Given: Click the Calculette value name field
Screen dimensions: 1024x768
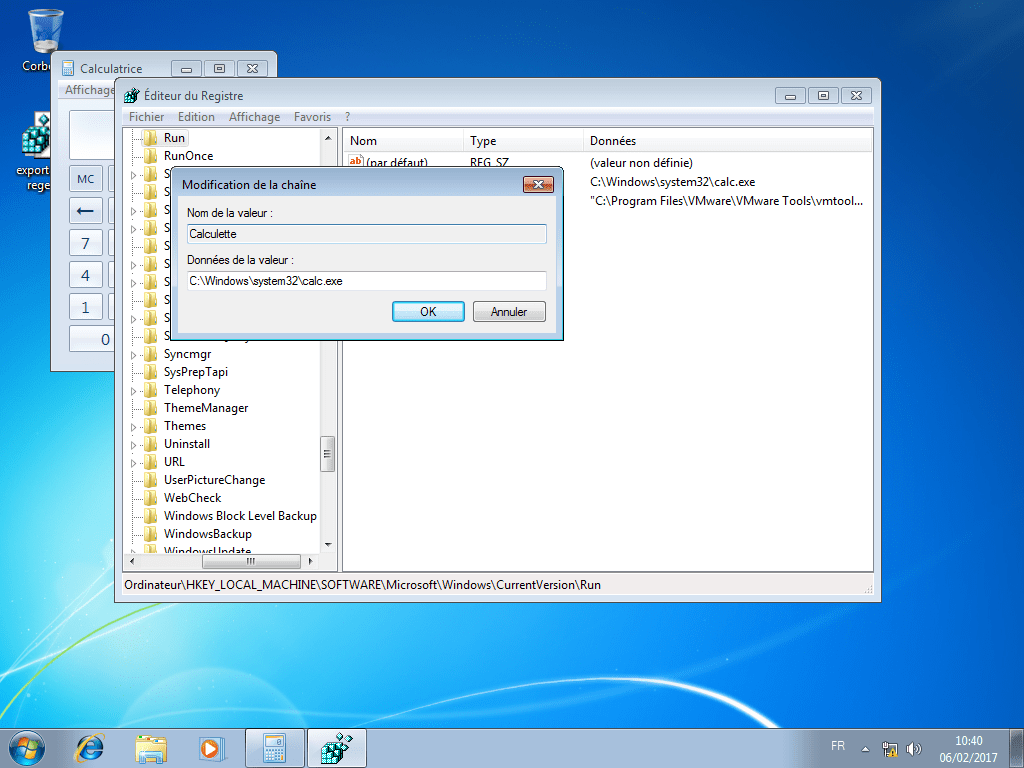Looking at the screenshot, I should coord(366,233).
